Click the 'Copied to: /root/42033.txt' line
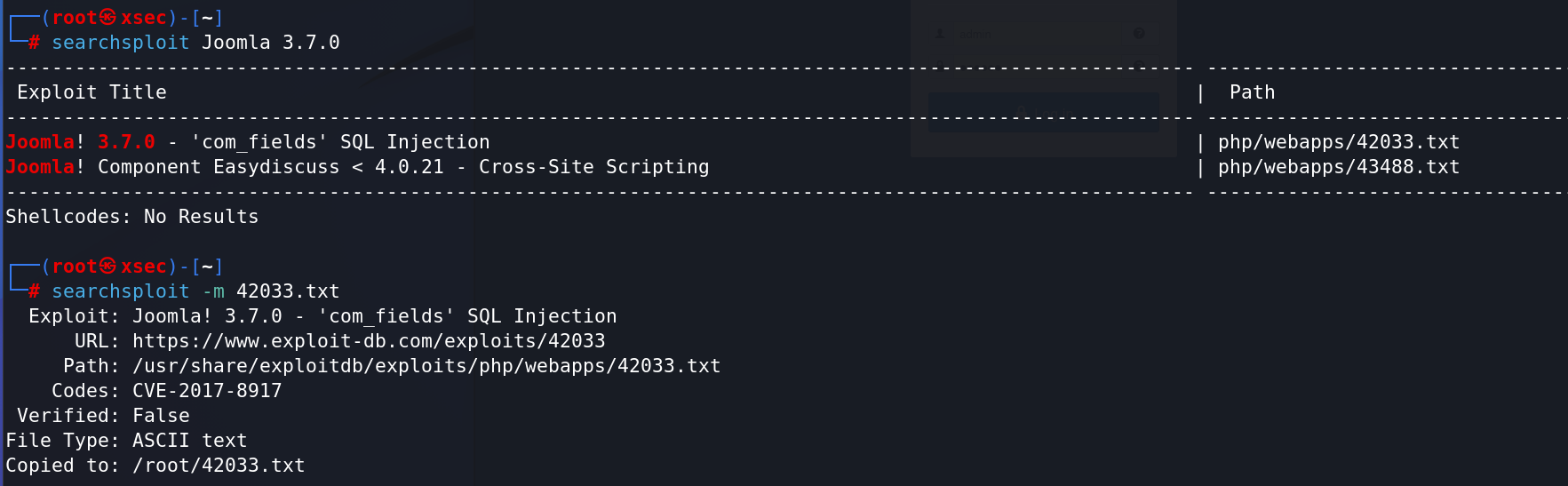 [155, 466]
